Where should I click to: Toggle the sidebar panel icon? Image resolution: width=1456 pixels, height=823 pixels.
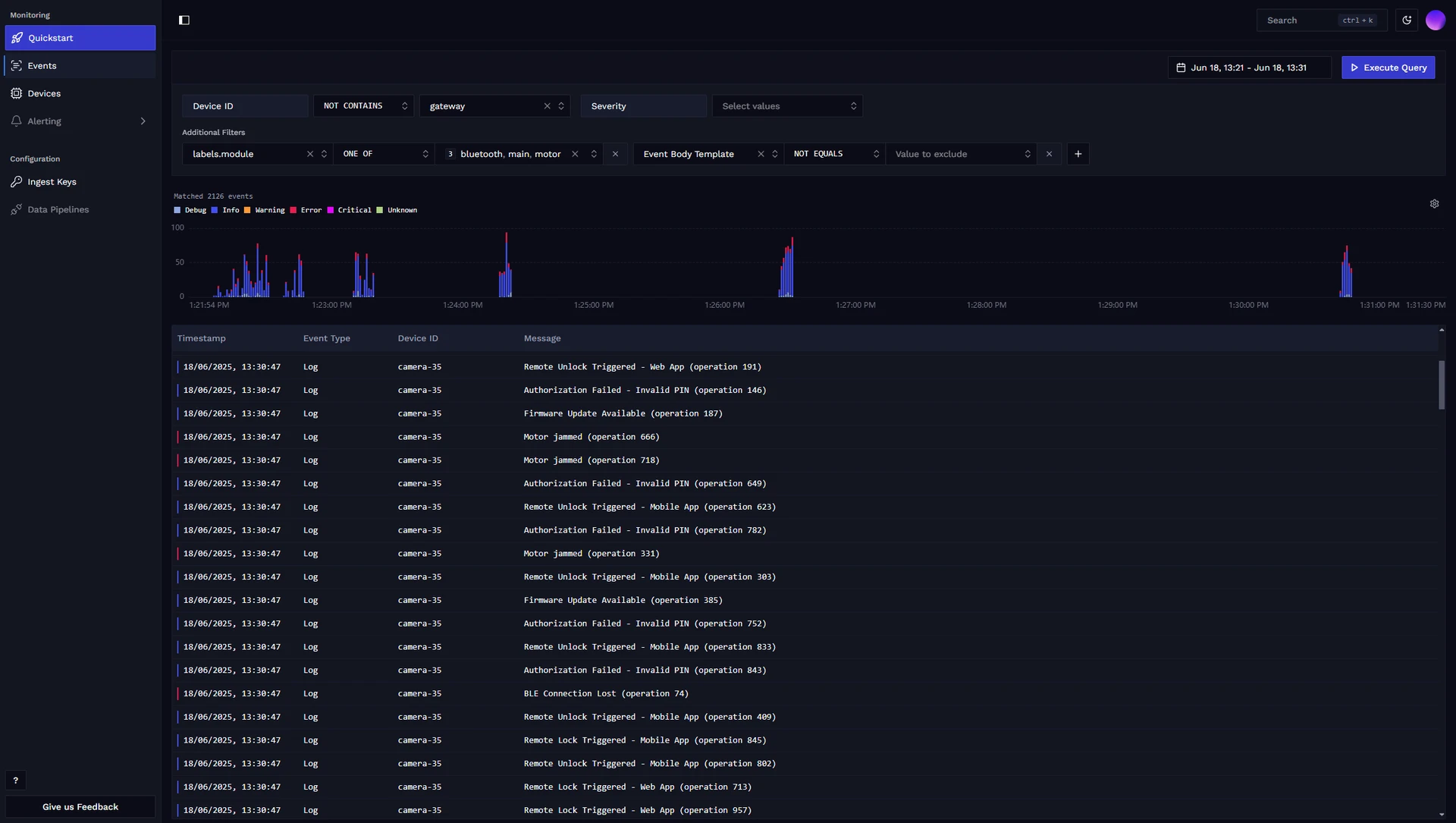tap(184, 20)
